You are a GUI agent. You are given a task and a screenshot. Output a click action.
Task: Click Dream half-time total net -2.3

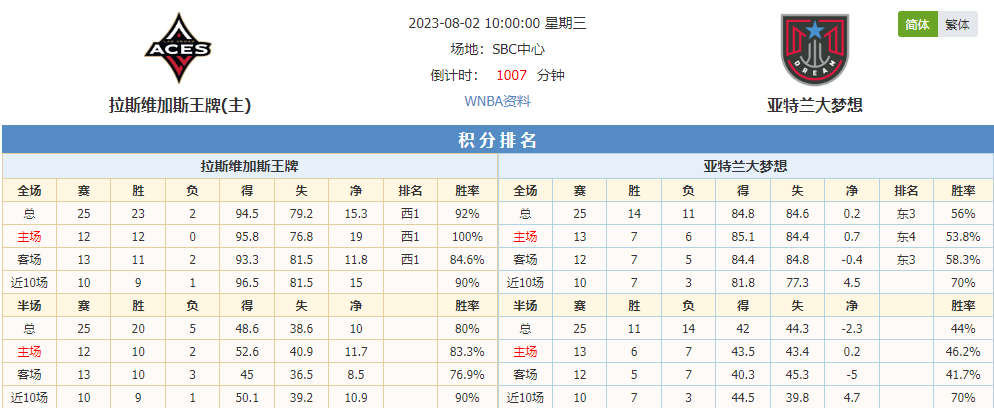851,329
